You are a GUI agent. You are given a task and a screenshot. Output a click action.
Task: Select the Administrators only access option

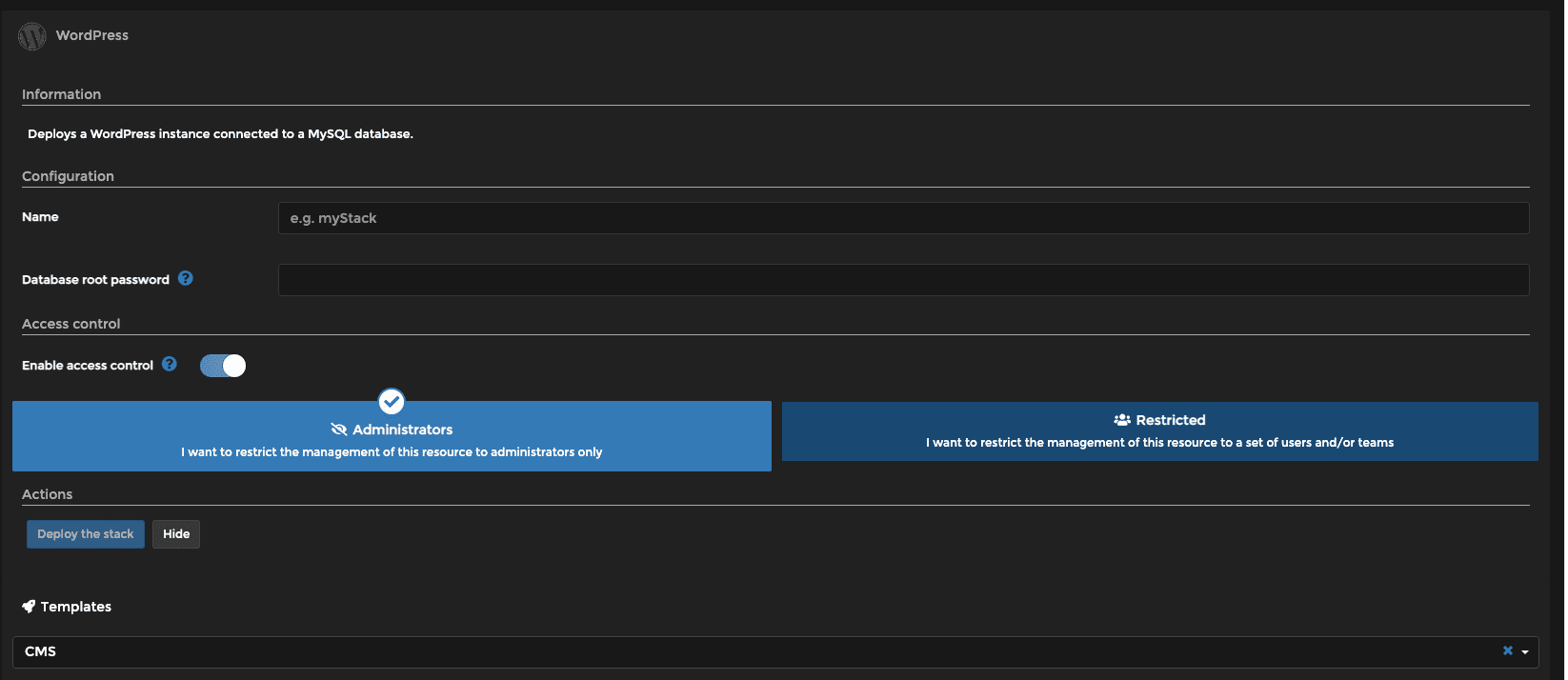click(x=392, y=436)
